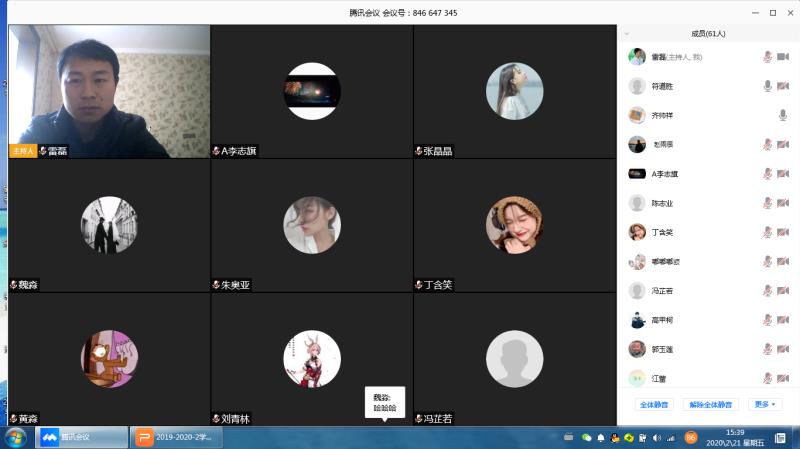The width and height of the screenshot is (800, 449).
Task: Open the 更多 dropdown in members panel
Action: (x=767, y=405)
